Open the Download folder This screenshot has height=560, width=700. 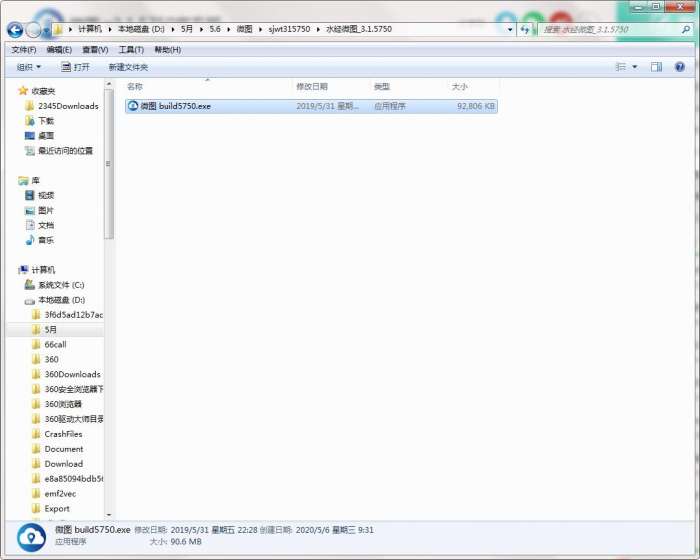57,464
